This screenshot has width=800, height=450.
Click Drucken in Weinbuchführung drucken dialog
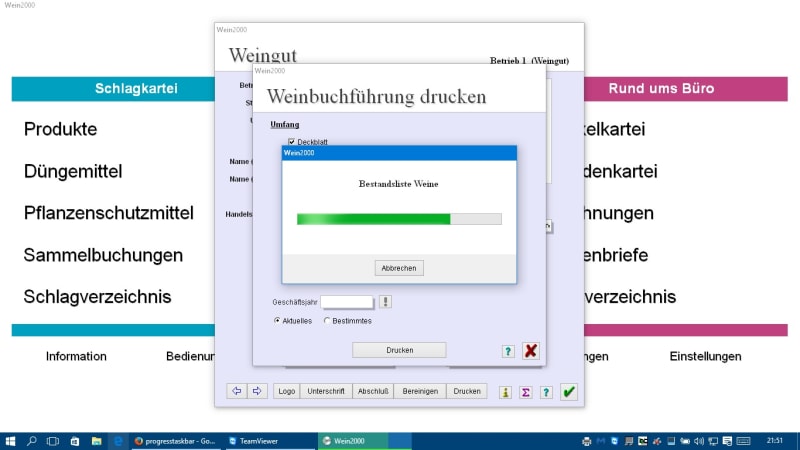(399, 350)
